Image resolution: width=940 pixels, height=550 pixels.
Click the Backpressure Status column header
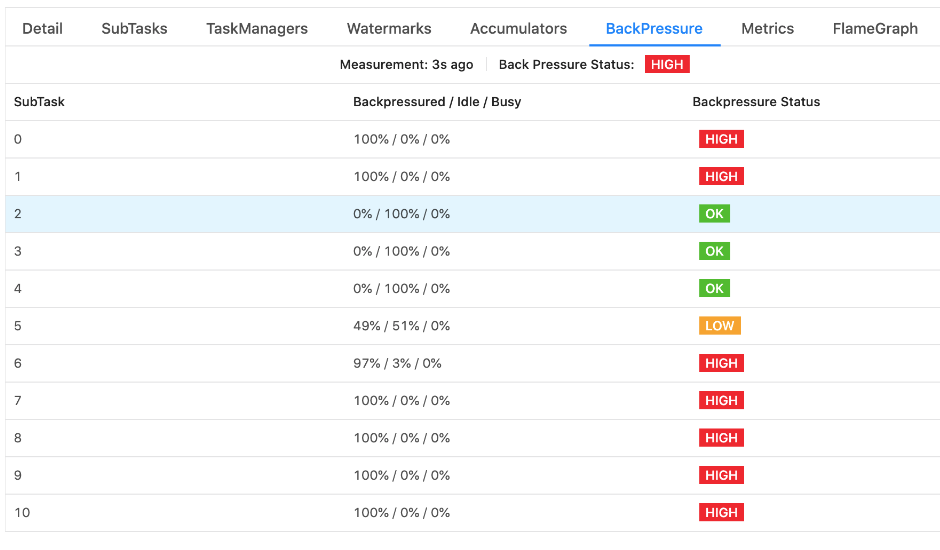point(756,102)
